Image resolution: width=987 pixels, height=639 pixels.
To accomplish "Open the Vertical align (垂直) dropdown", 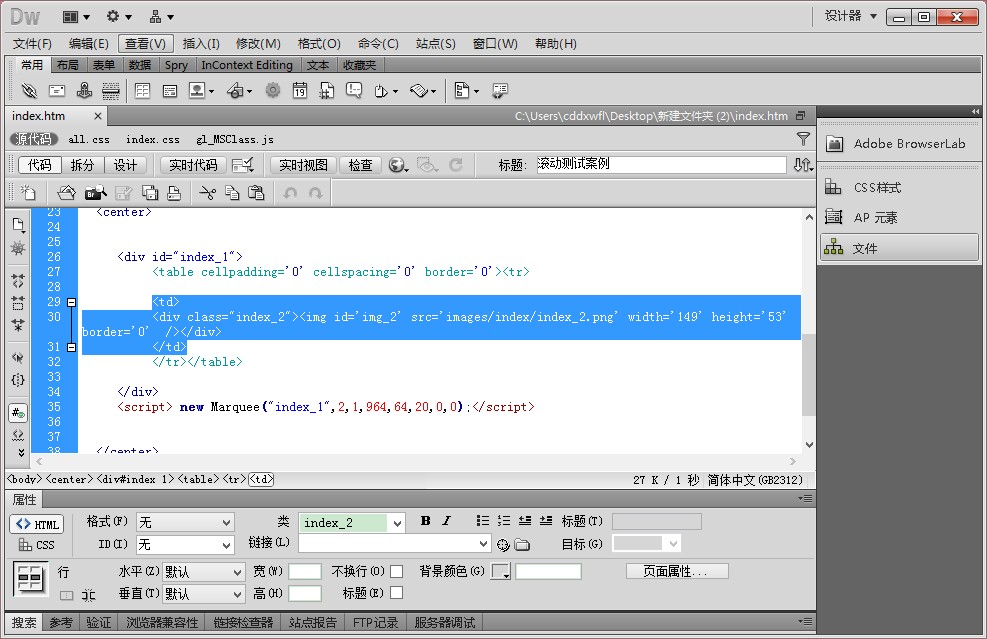I will click(203, 594).
